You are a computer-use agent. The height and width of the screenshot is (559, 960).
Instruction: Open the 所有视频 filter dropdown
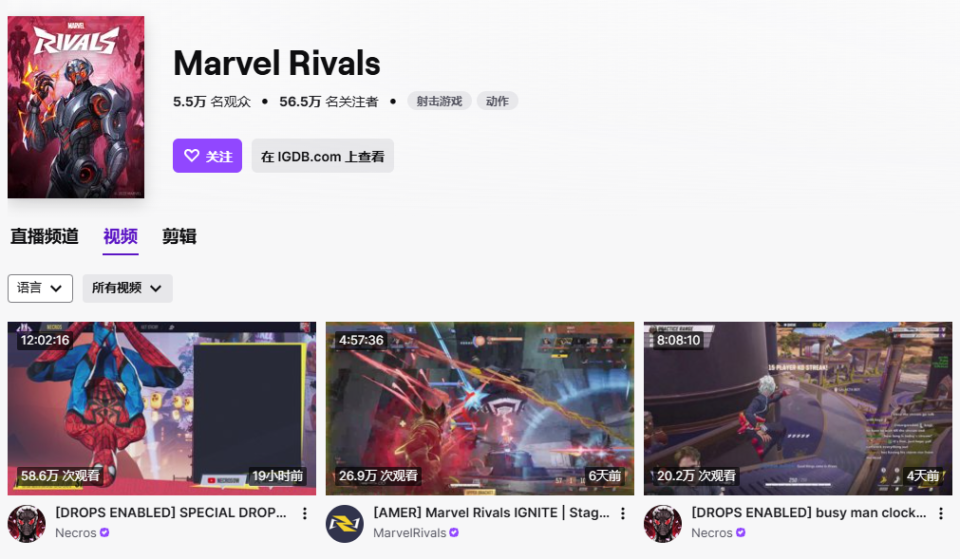[127, 288]
